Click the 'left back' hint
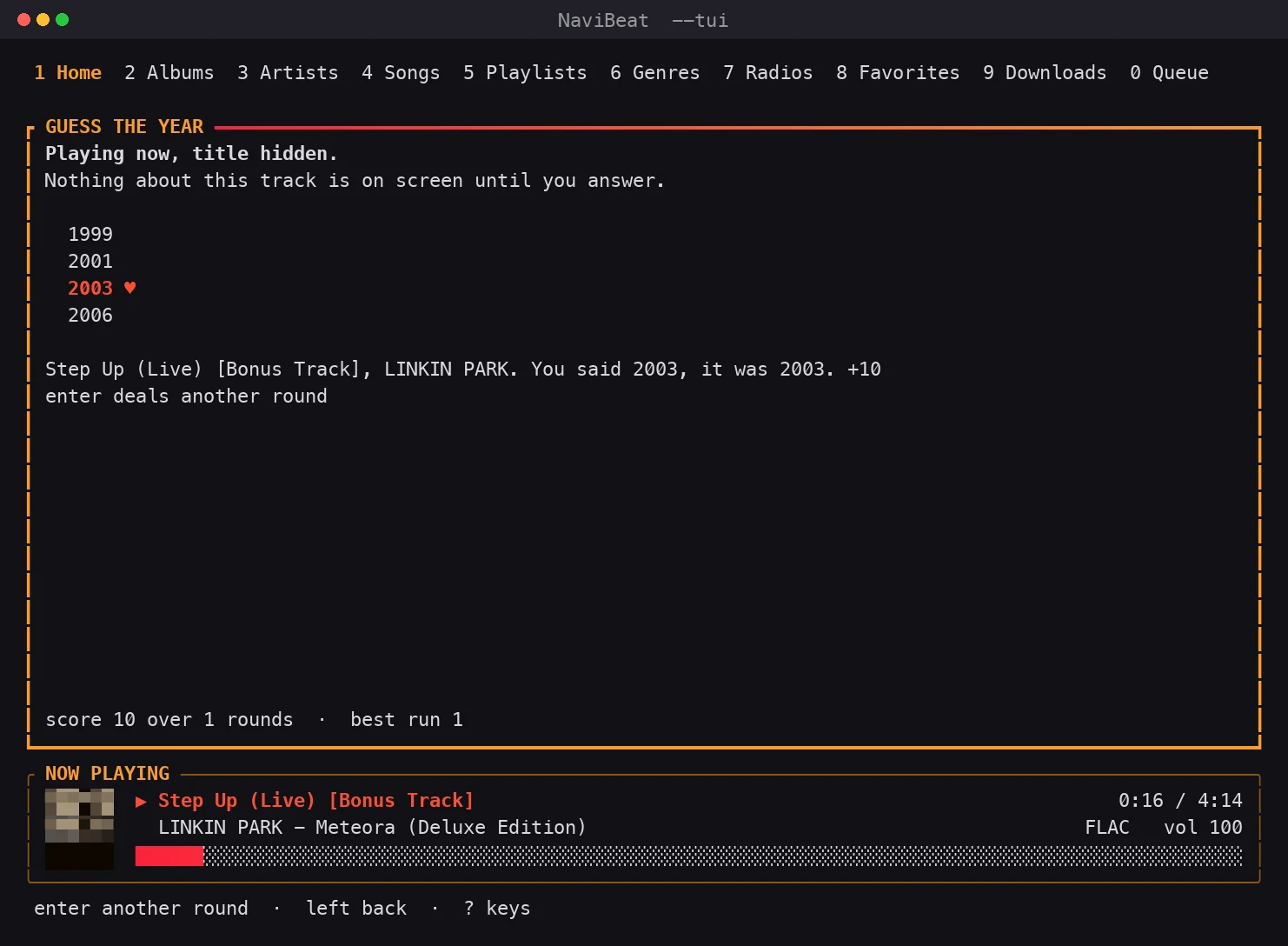 (x=356, y=909)
